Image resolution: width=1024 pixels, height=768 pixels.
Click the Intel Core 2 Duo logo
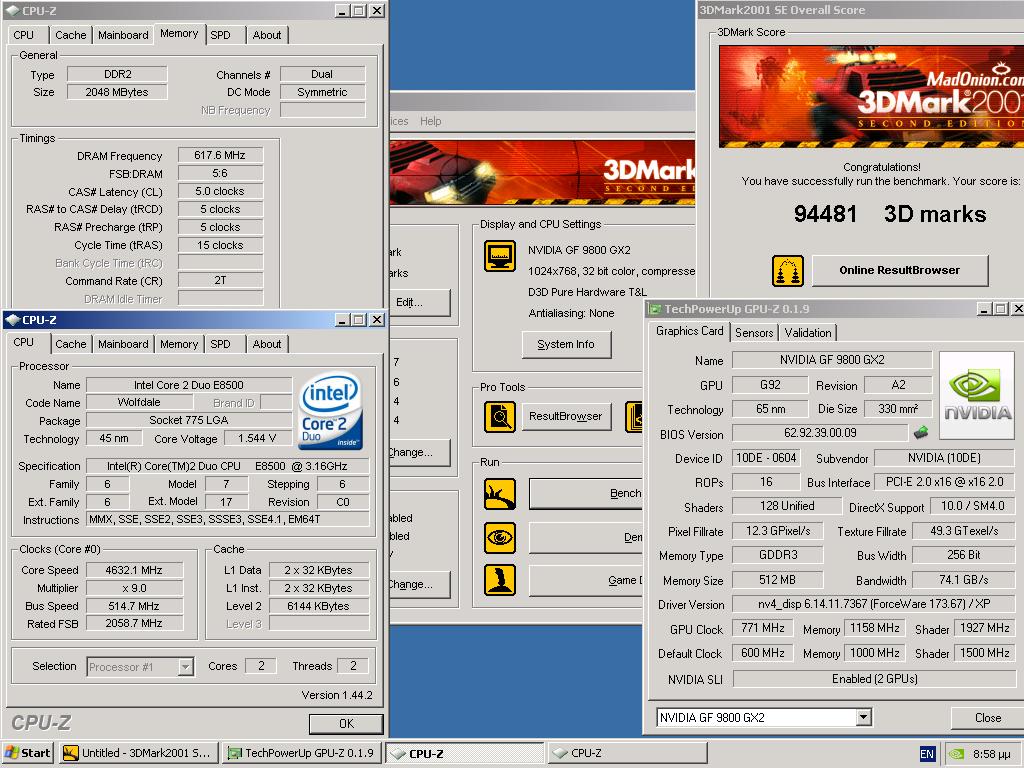(330, 411)
